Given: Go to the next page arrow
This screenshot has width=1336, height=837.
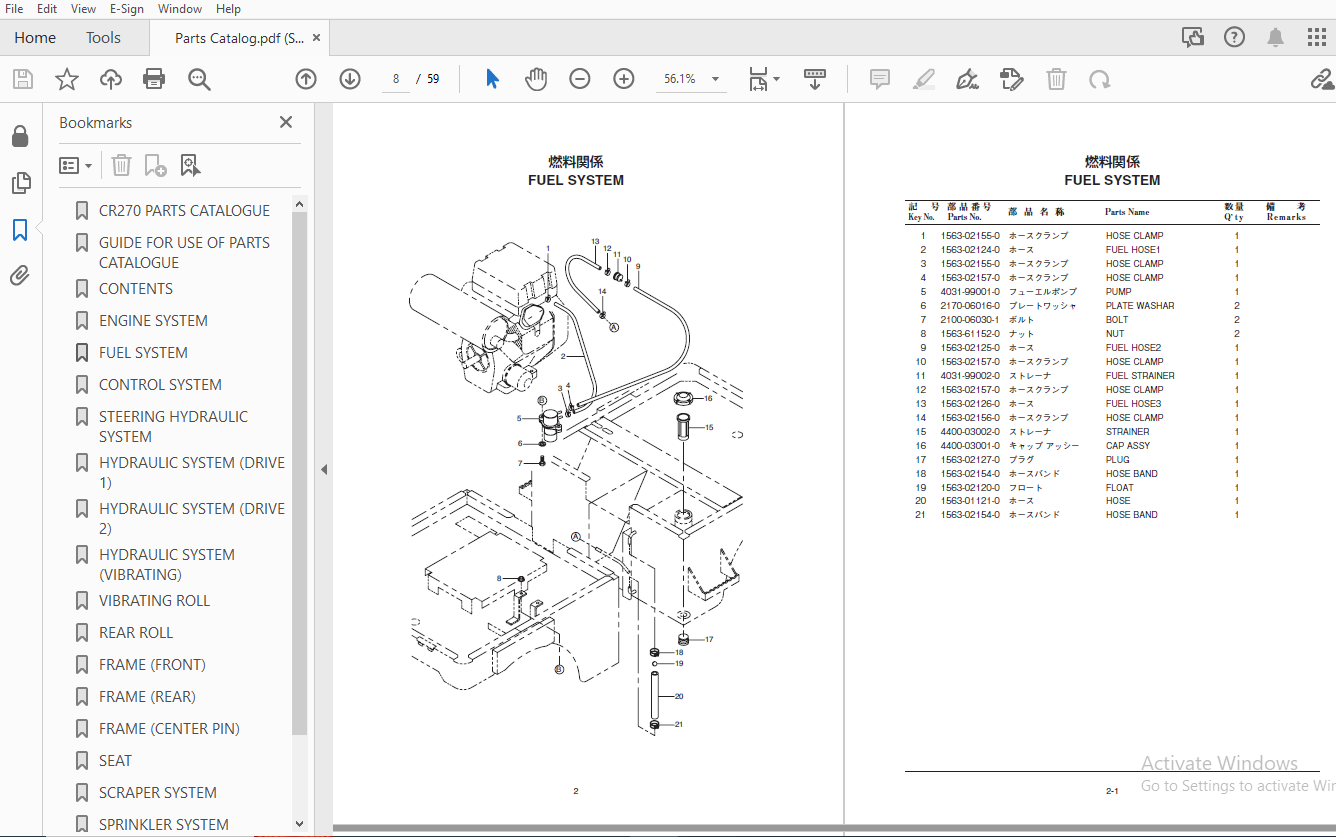Looking at the screenshot, I should pos(350,79).
